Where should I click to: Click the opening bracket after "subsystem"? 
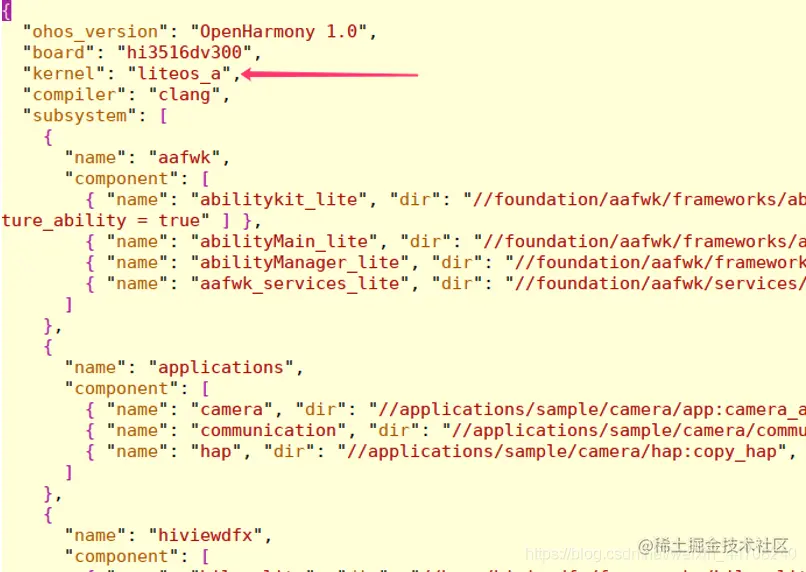click(x=163, y=116)
